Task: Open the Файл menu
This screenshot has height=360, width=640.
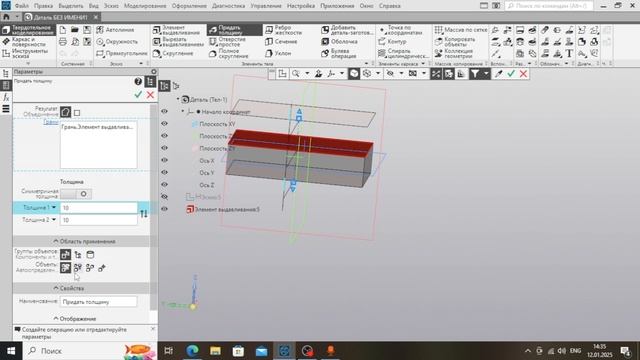Action: 22,6
